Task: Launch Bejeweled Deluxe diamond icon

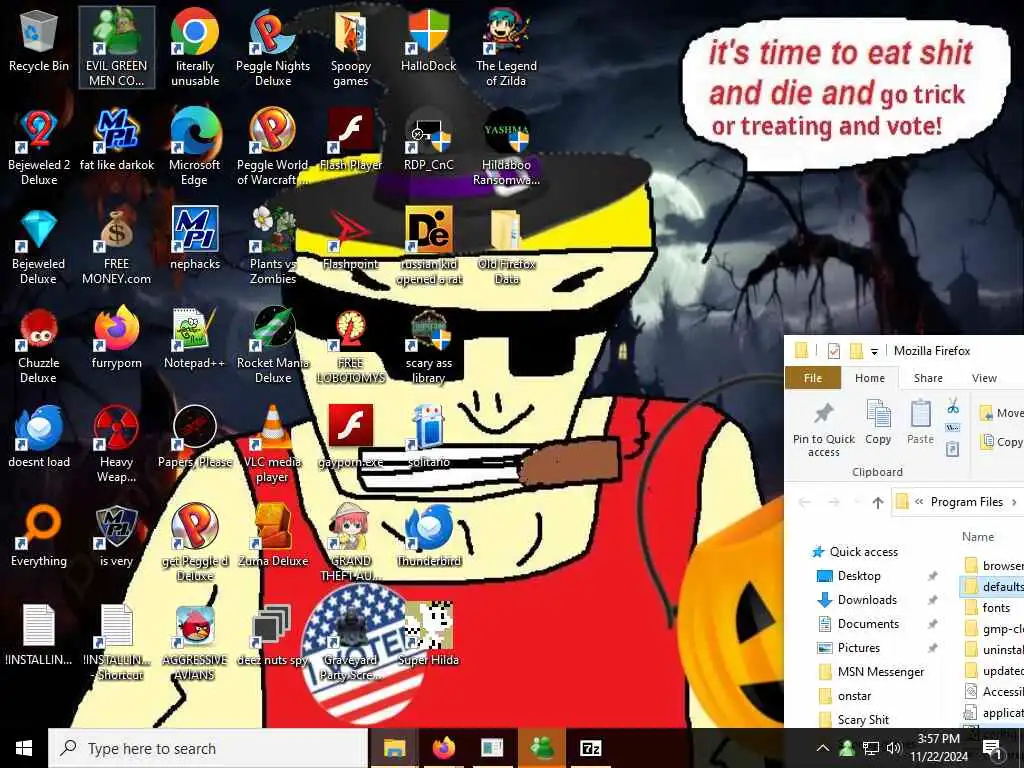Action: point(39,247)
